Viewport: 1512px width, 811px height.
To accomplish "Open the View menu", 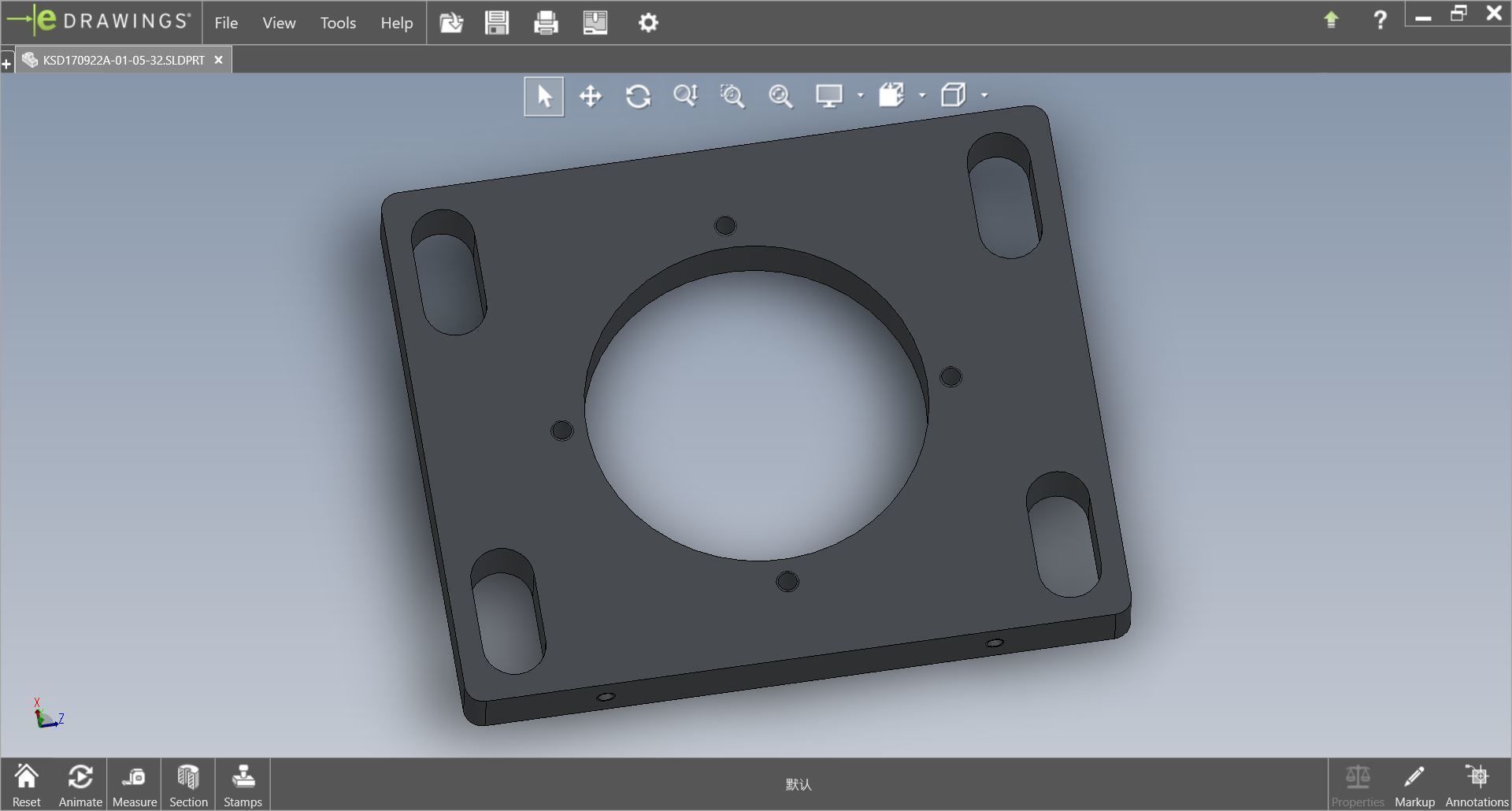I will [x=279, y=23].
